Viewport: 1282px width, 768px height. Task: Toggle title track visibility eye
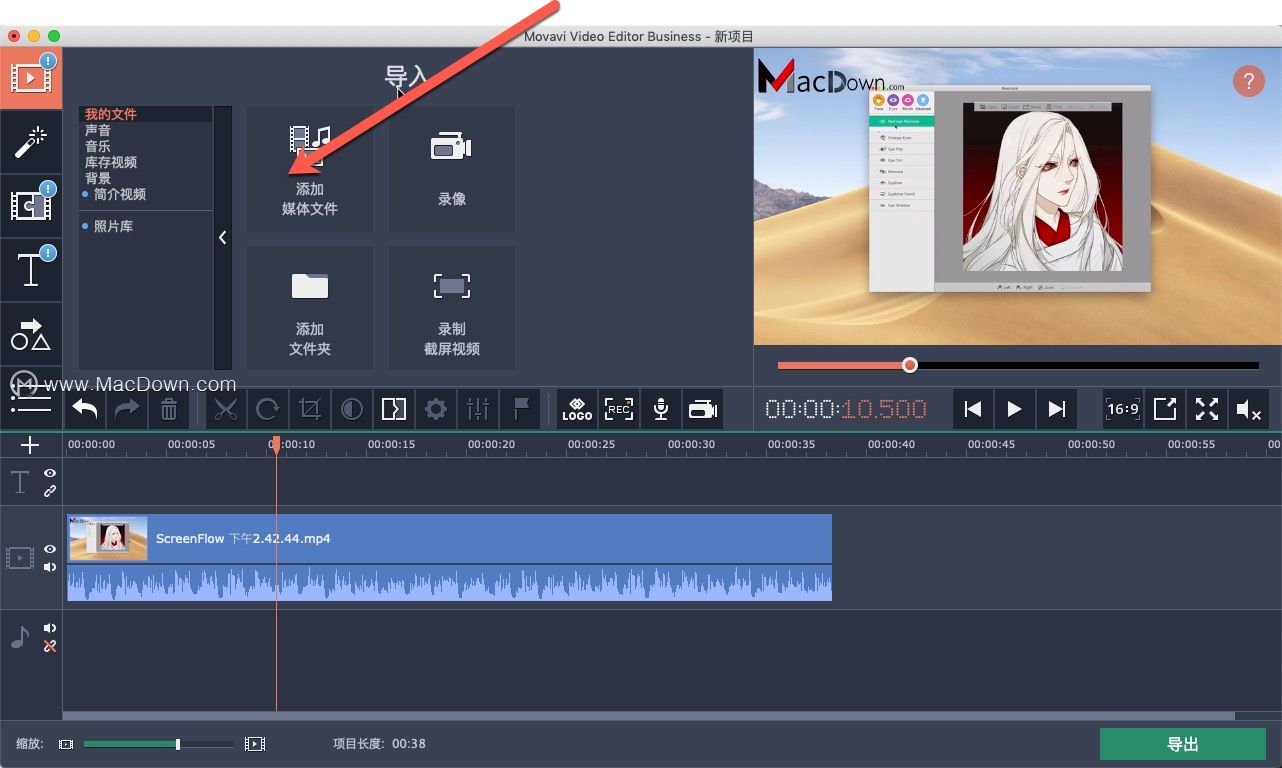tap(50, 473)
